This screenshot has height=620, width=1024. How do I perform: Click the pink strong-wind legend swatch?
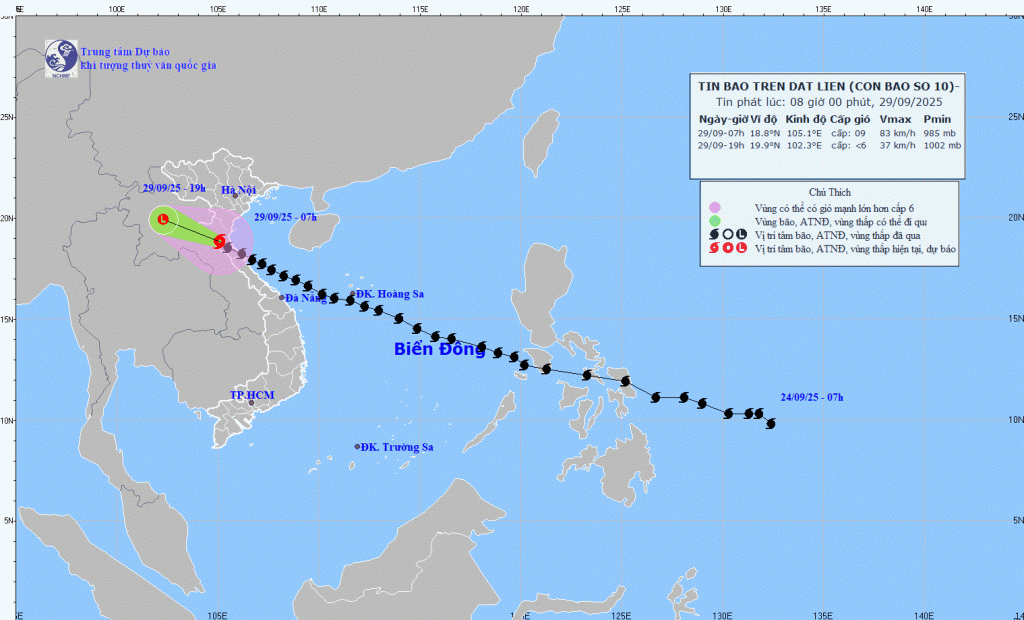(x=715, y=207)
